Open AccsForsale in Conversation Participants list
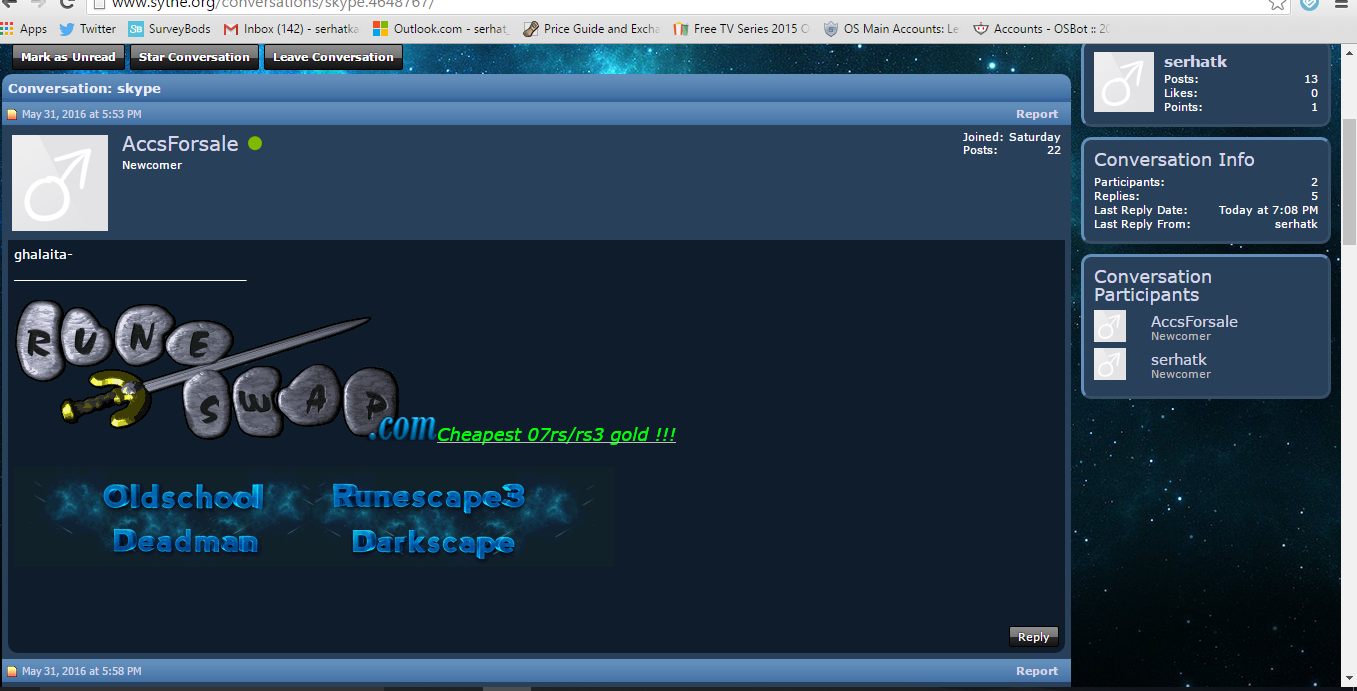Image resolution: width=1357 pixels, height=691 pixels. pos(1194,322)
